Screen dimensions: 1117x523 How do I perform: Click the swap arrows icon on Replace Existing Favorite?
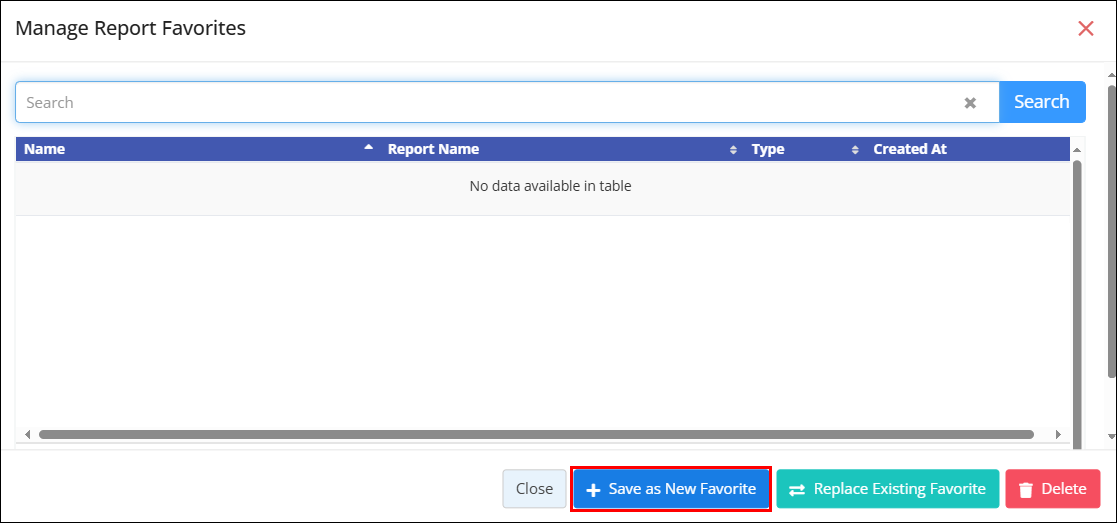click(796, 490)
